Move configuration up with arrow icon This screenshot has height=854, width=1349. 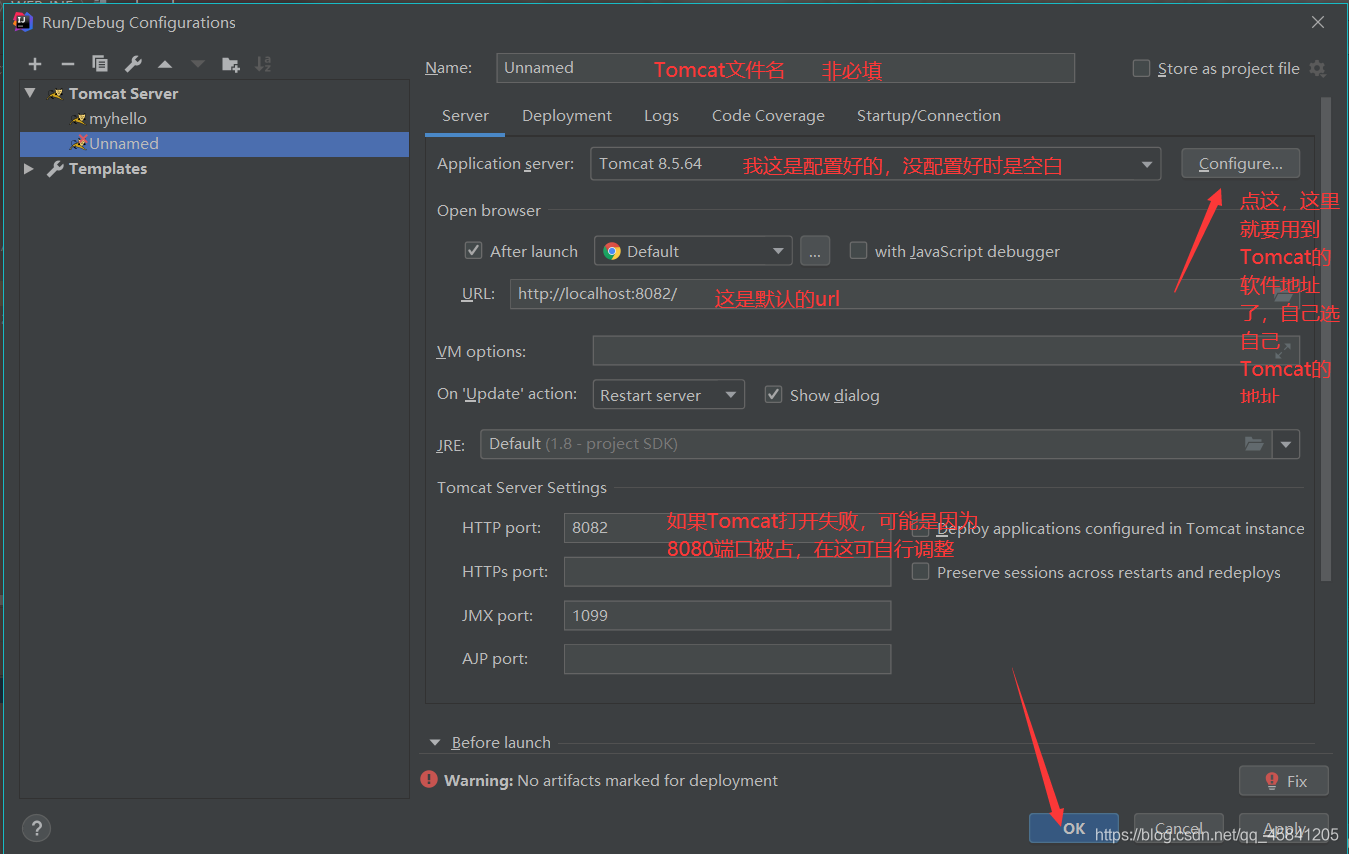click(x=165, y=64)
